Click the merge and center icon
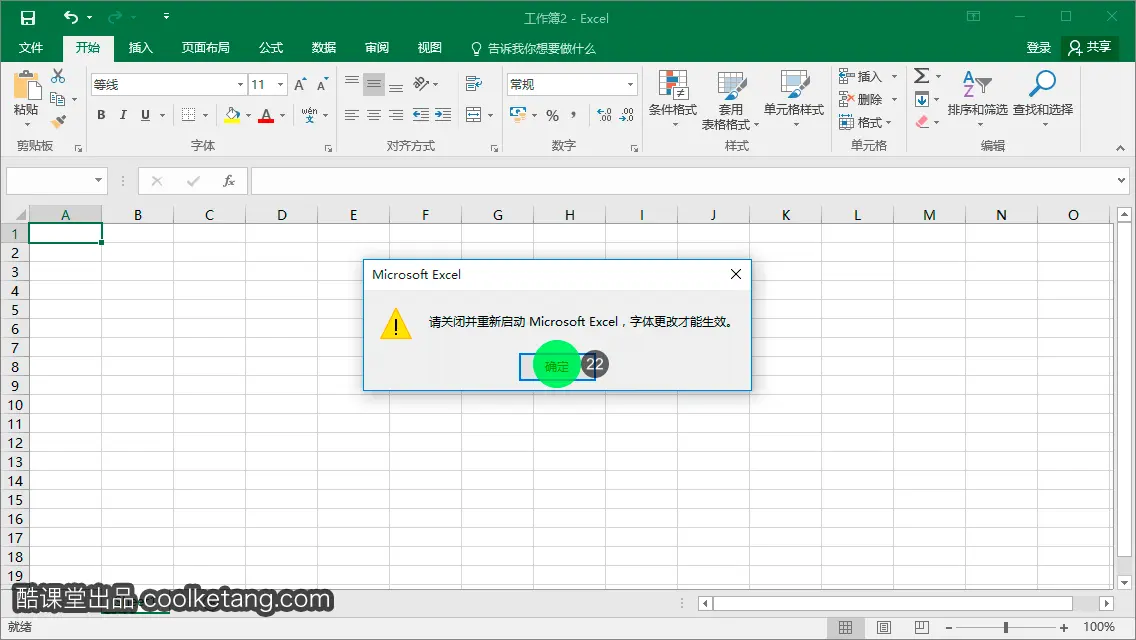This screenshot has height=640, width=1136. [x=473, y=115]
